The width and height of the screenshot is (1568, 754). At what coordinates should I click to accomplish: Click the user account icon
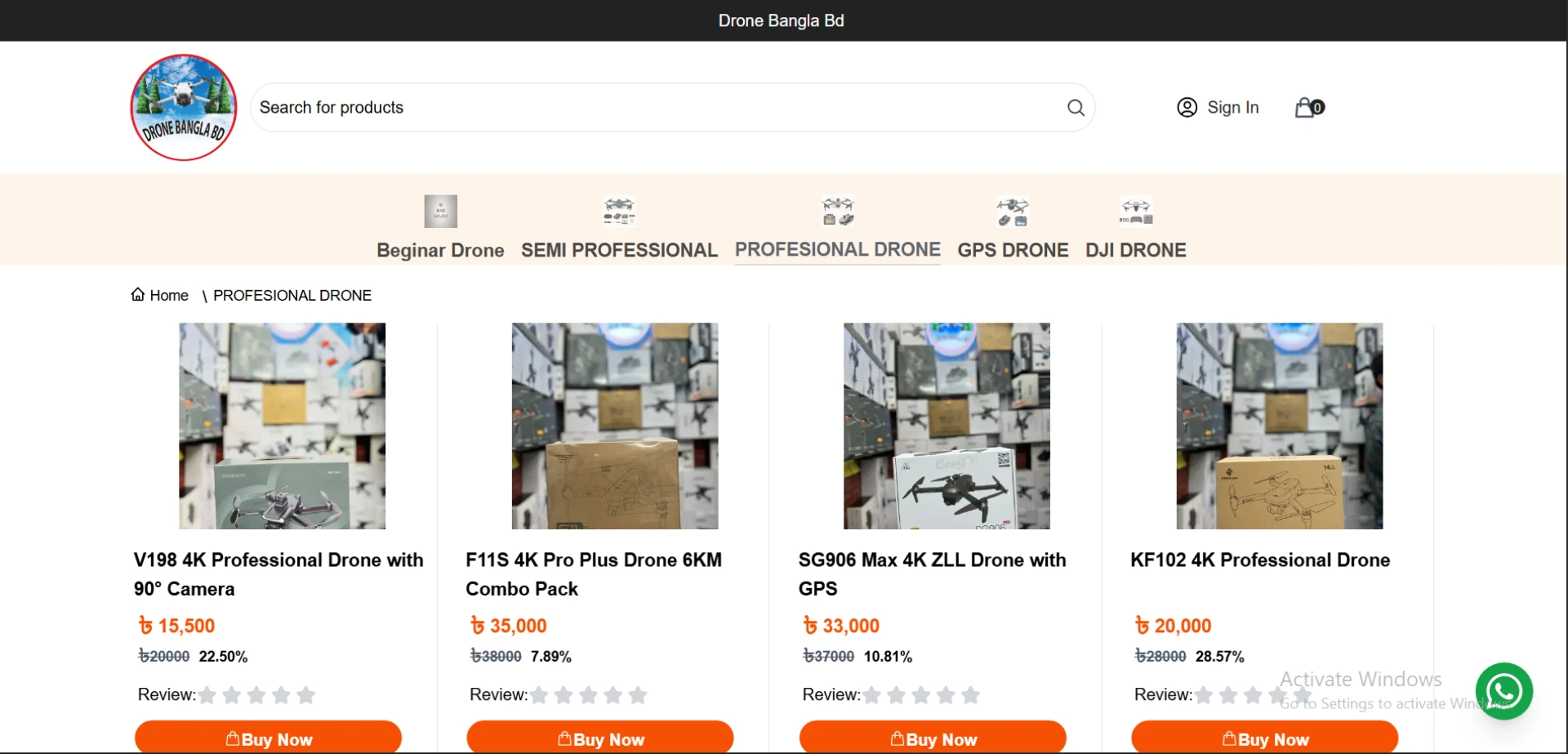pos(1187,107)
